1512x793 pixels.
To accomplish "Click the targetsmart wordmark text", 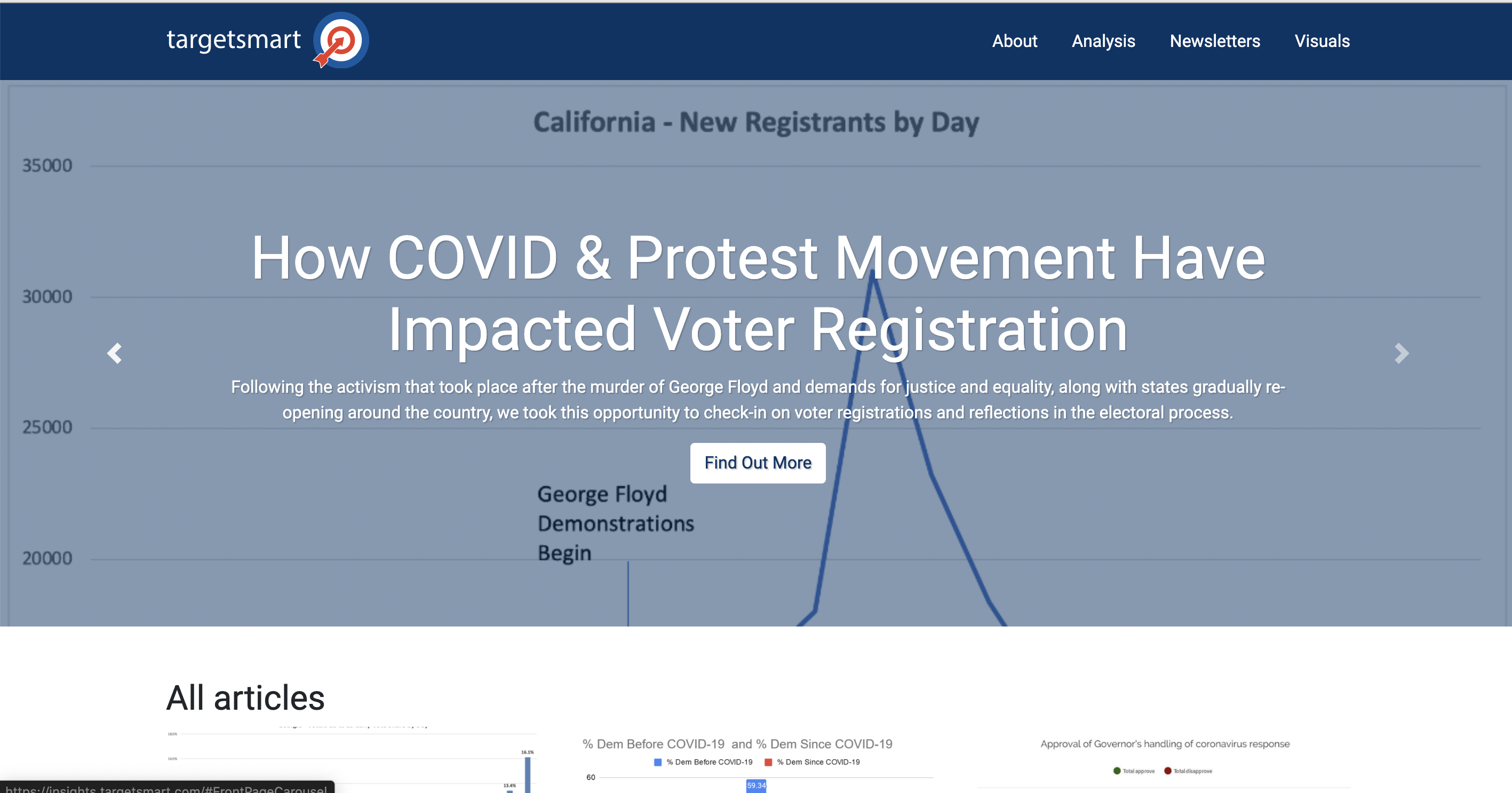I will (234, 40).
